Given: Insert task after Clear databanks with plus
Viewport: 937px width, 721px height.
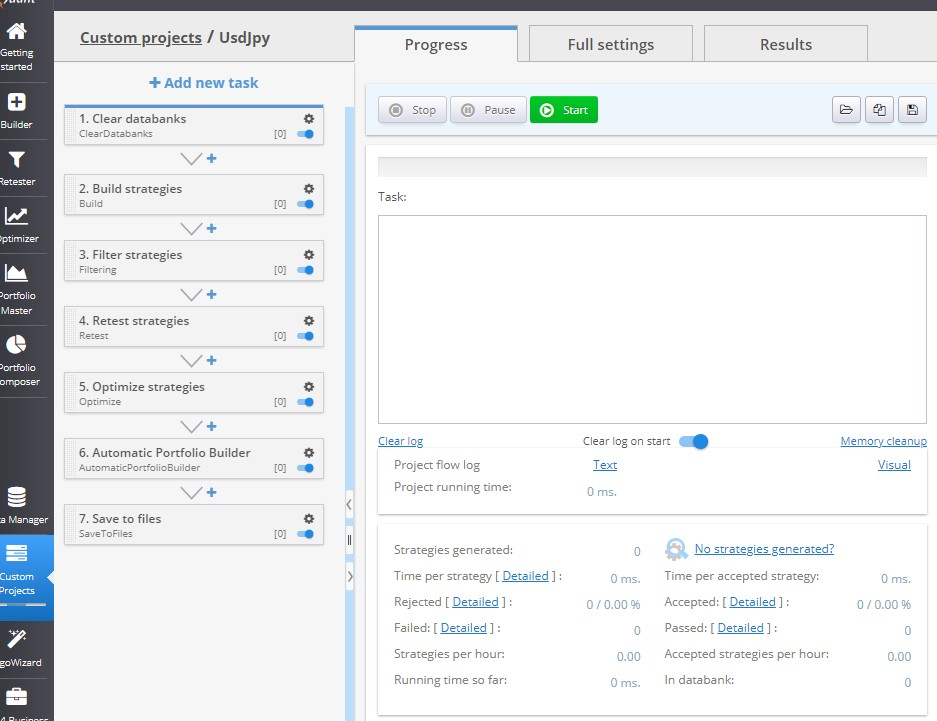Looking at the screenshot, I should pyautogui.click(x=212, y=159).
